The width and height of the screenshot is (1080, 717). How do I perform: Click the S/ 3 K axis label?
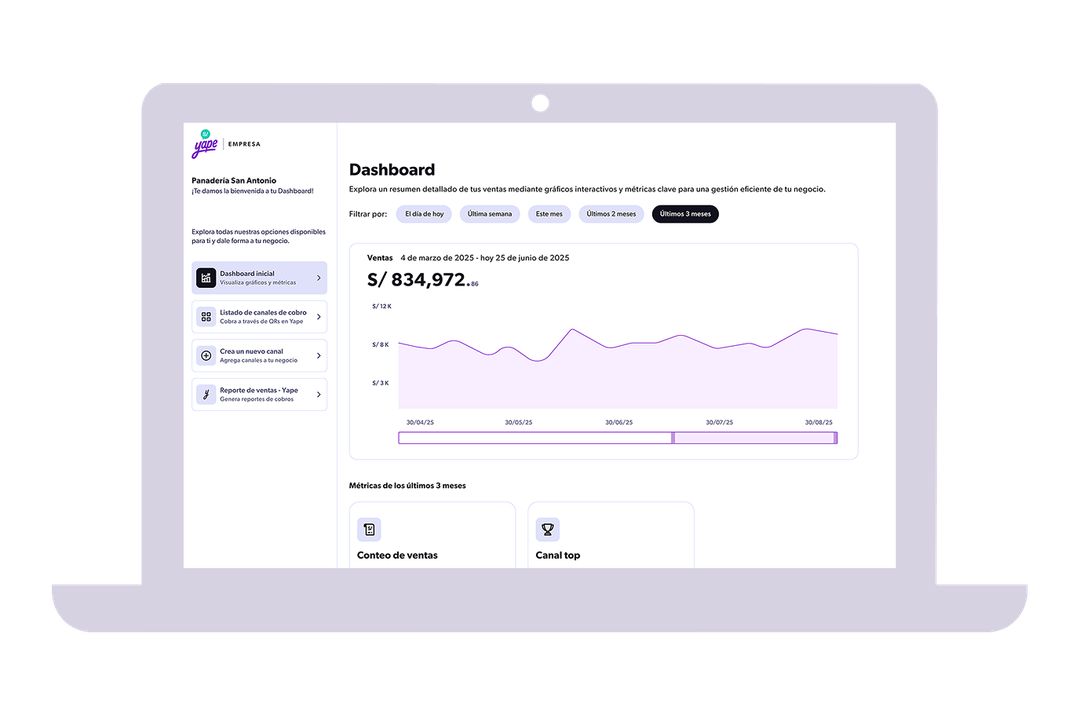point(381,383)
